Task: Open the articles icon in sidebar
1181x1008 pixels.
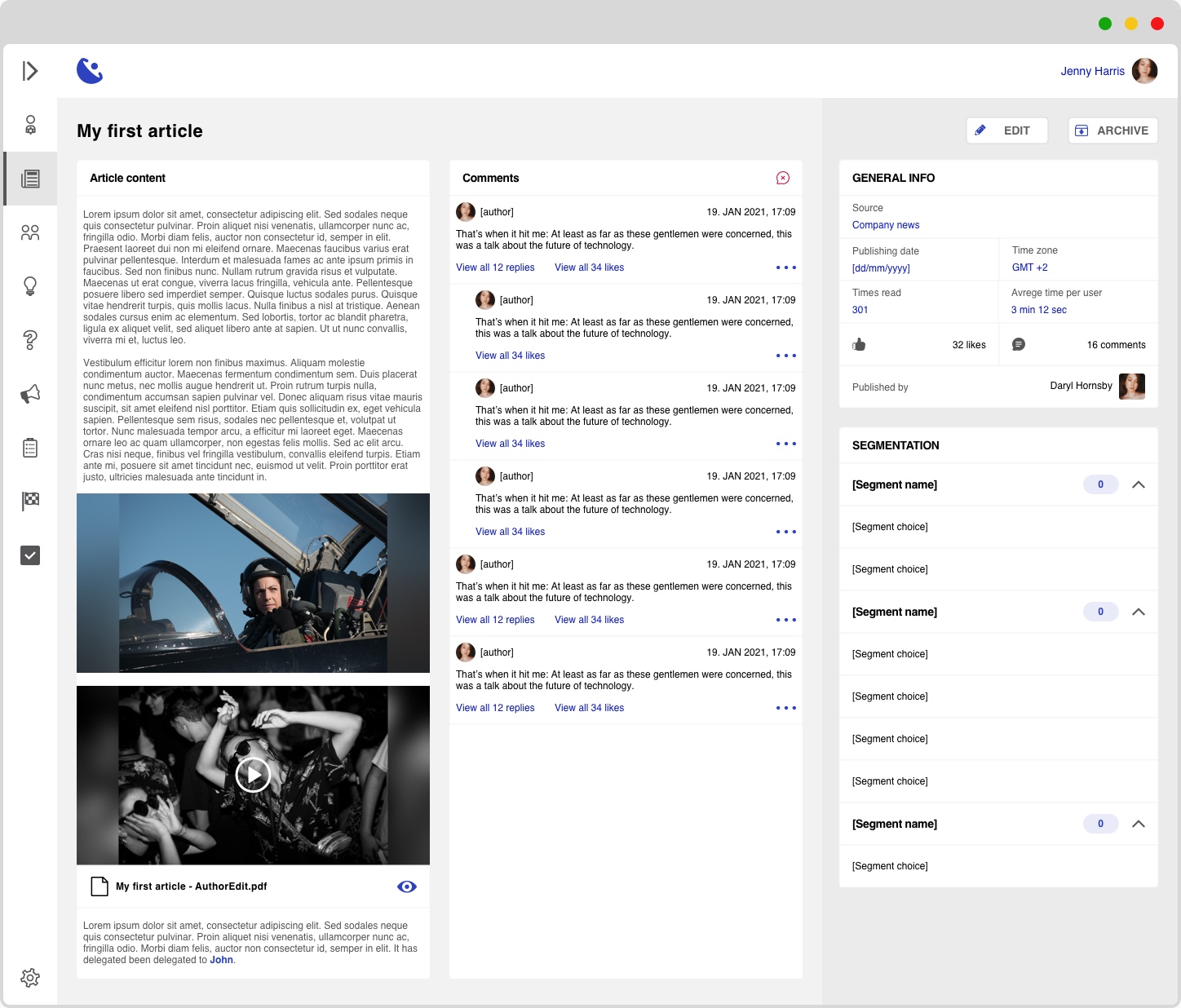Action: coord(30,179)
